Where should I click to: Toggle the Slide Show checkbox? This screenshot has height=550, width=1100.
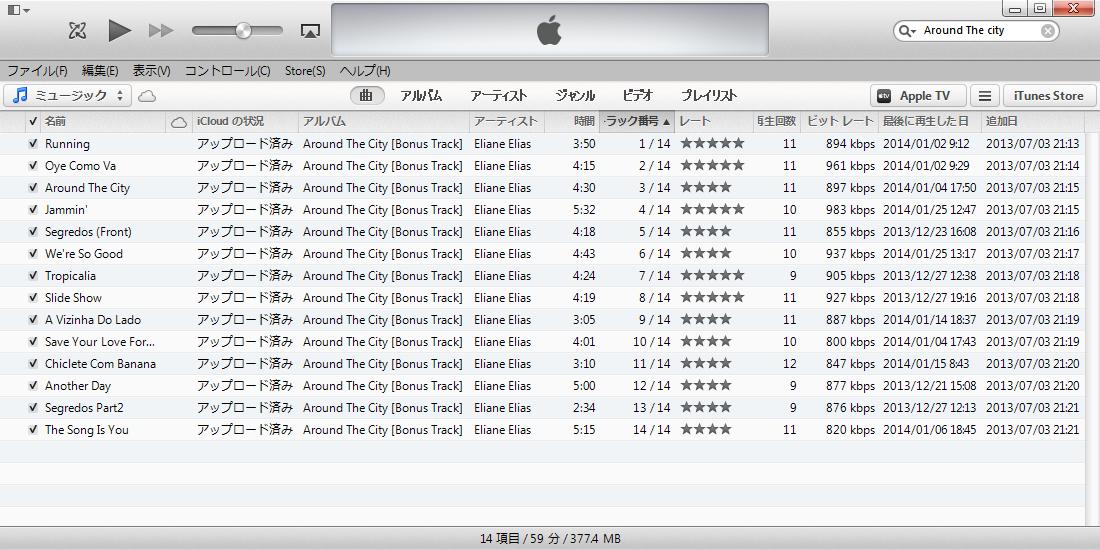coord(33,297)
